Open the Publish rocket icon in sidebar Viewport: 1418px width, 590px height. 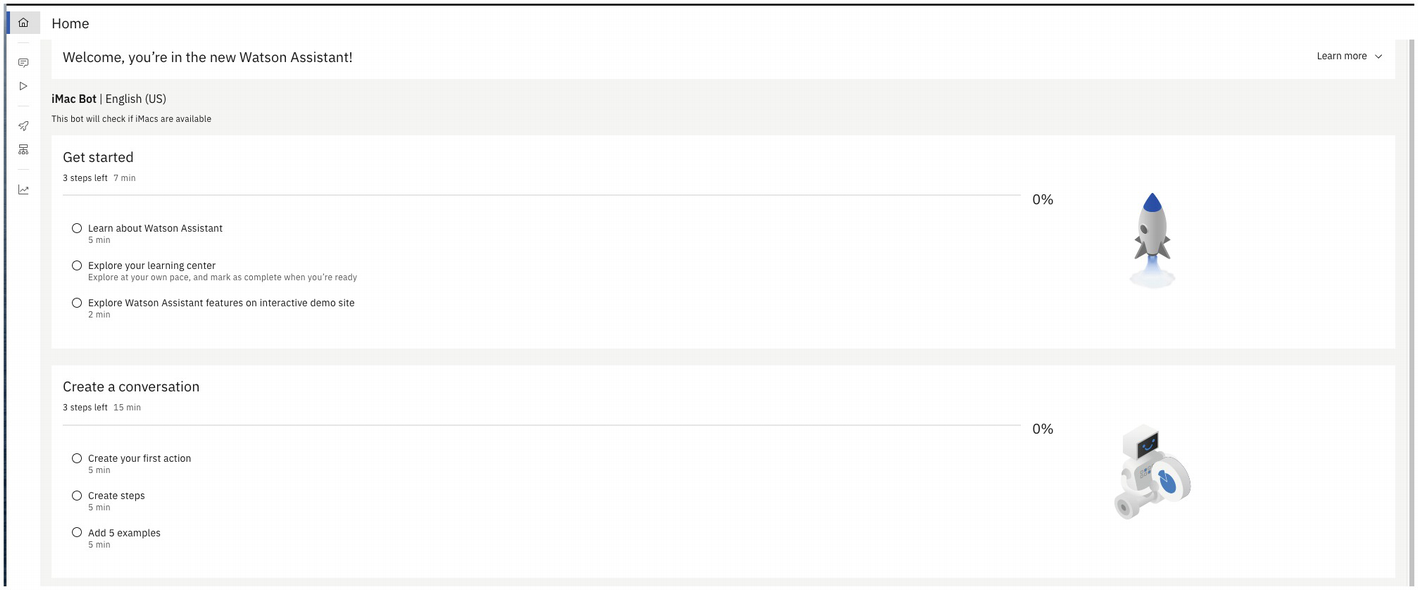pos(23,126)
